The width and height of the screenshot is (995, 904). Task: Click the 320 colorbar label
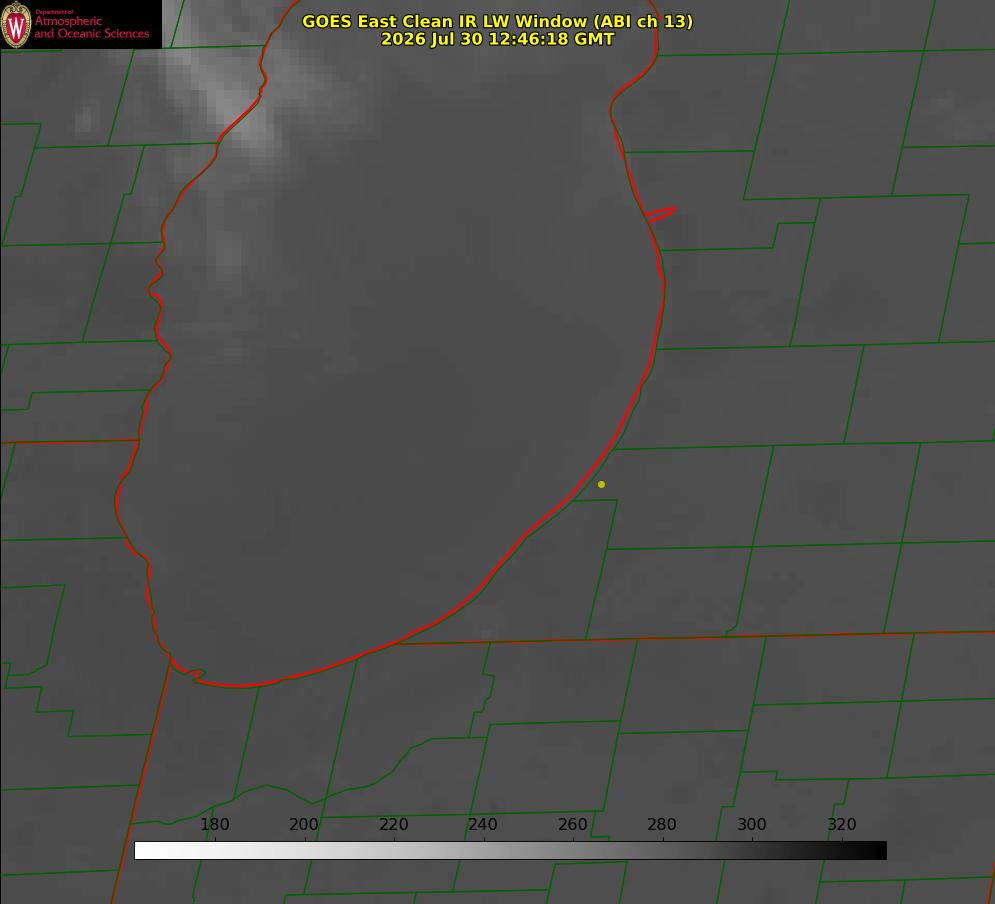841,824
